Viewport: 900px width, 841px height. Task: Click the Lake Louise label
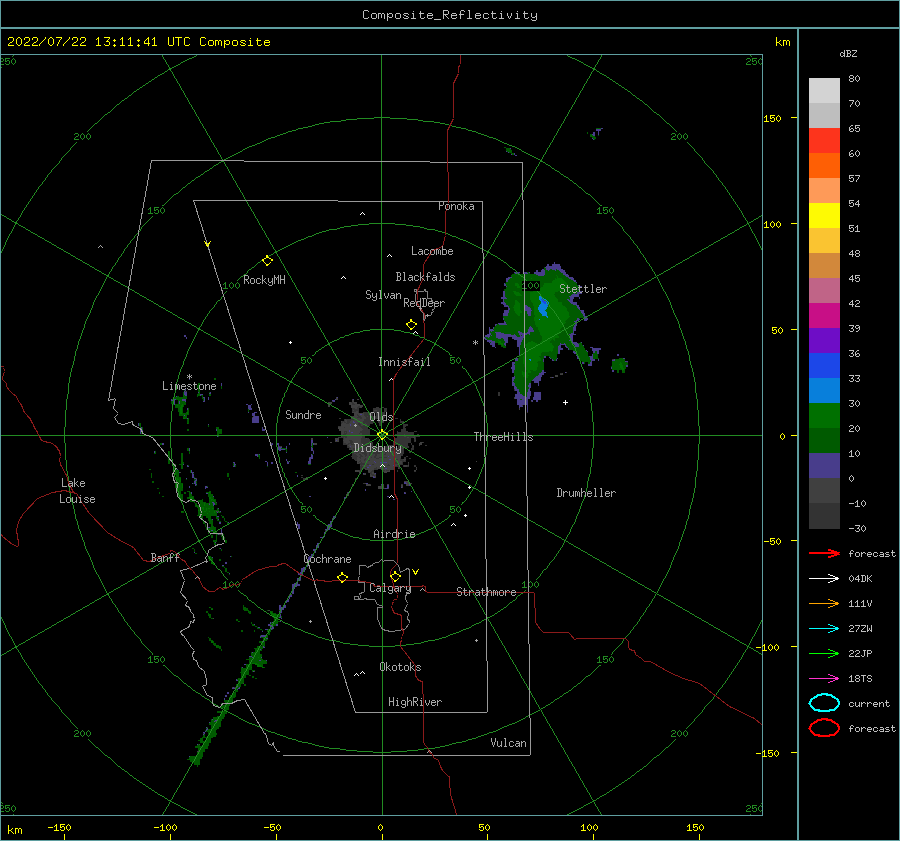(x=77, y=491)
